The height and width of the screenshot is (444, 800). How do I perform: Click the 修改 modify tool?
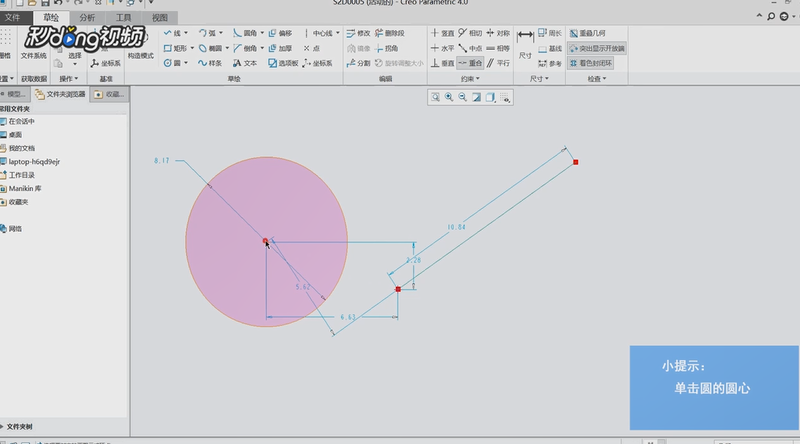click(x=358, y=33)
